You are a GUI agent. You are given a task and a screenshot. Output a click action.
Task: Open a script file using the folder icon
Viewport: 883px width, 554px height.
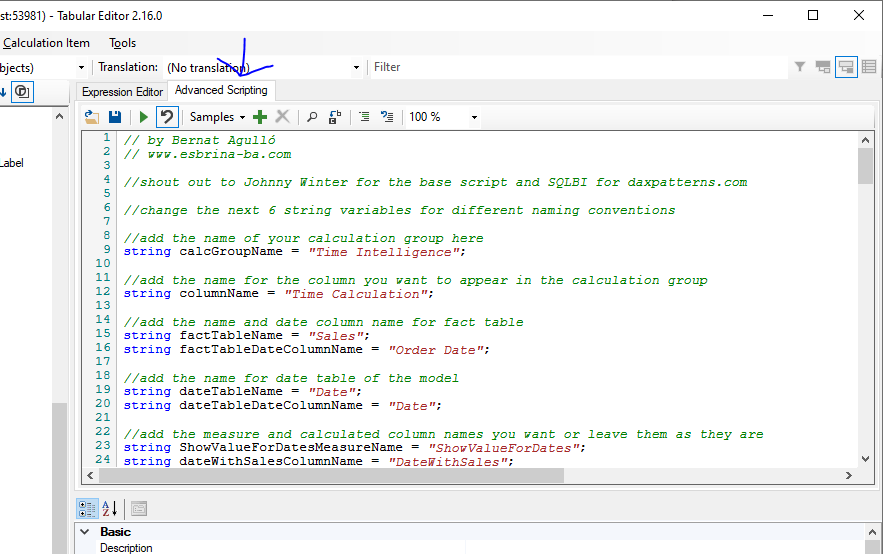click(x=92, y=117)
